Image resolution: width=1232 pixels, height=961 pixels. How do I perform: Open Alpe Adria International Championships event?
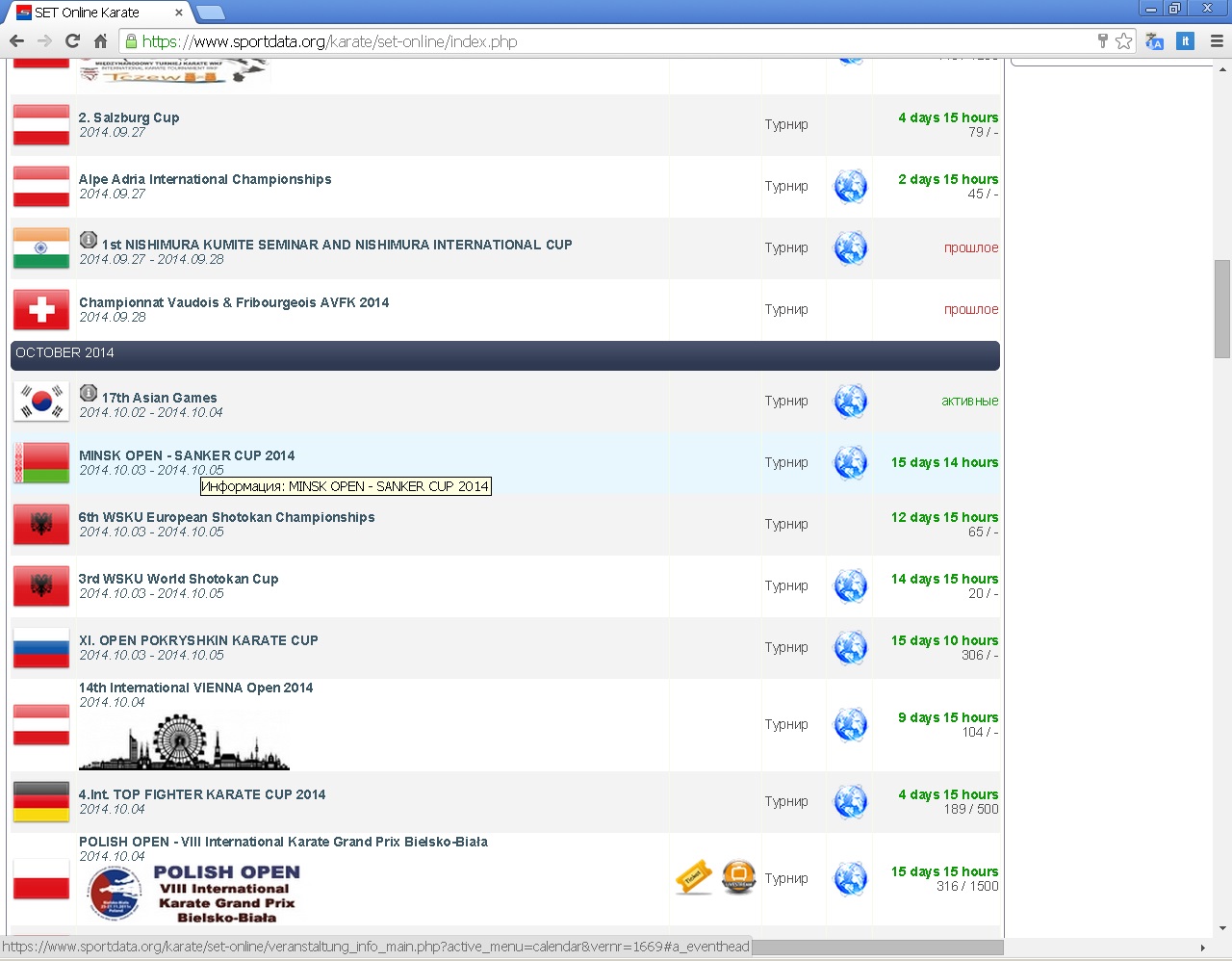pos(205,179)
